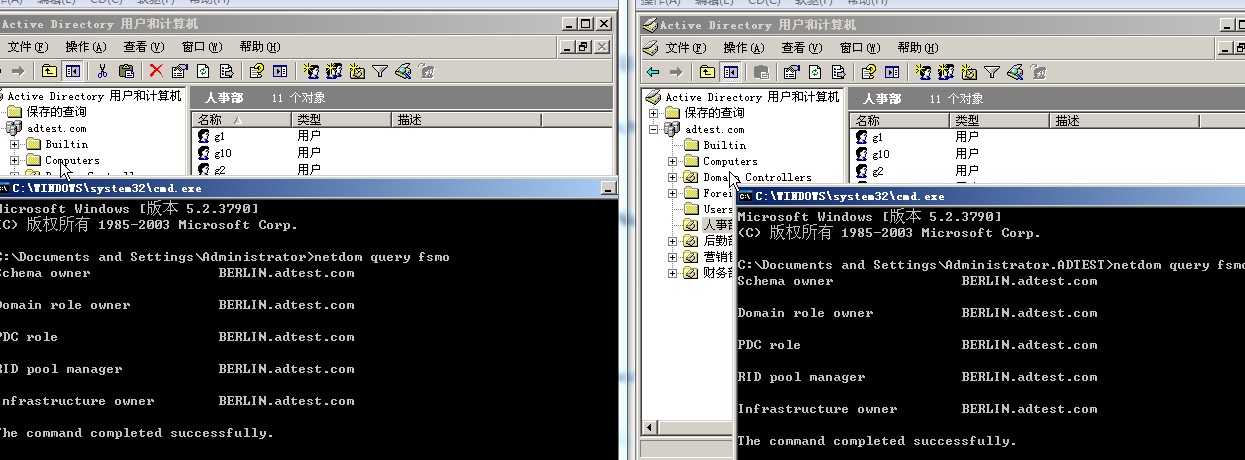Click Filter funnel icon in left window toolbar
1245x460 pixels.
pos(380,71)
